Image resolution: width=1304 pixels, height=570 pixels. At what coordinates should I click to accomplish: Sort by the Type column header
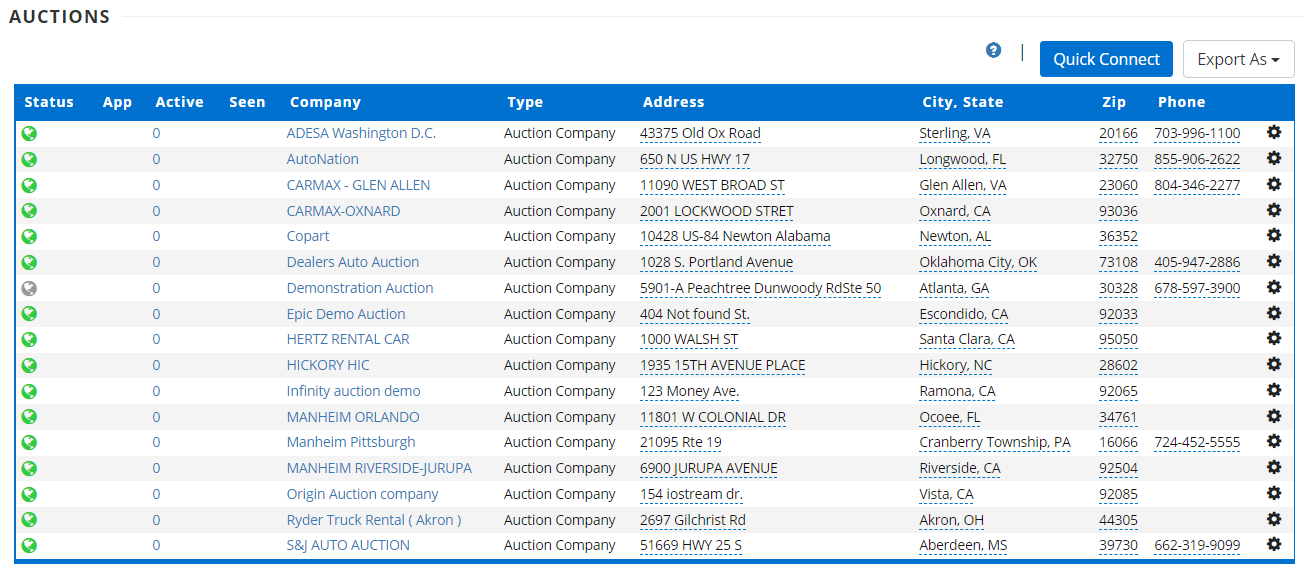pos(525,102)
